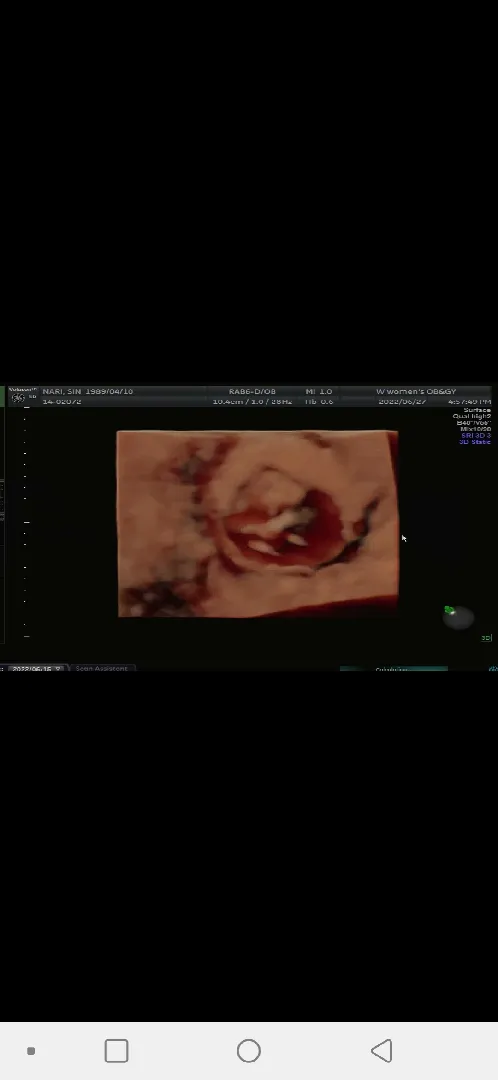Open recent apps with square button

(116, 1050)
